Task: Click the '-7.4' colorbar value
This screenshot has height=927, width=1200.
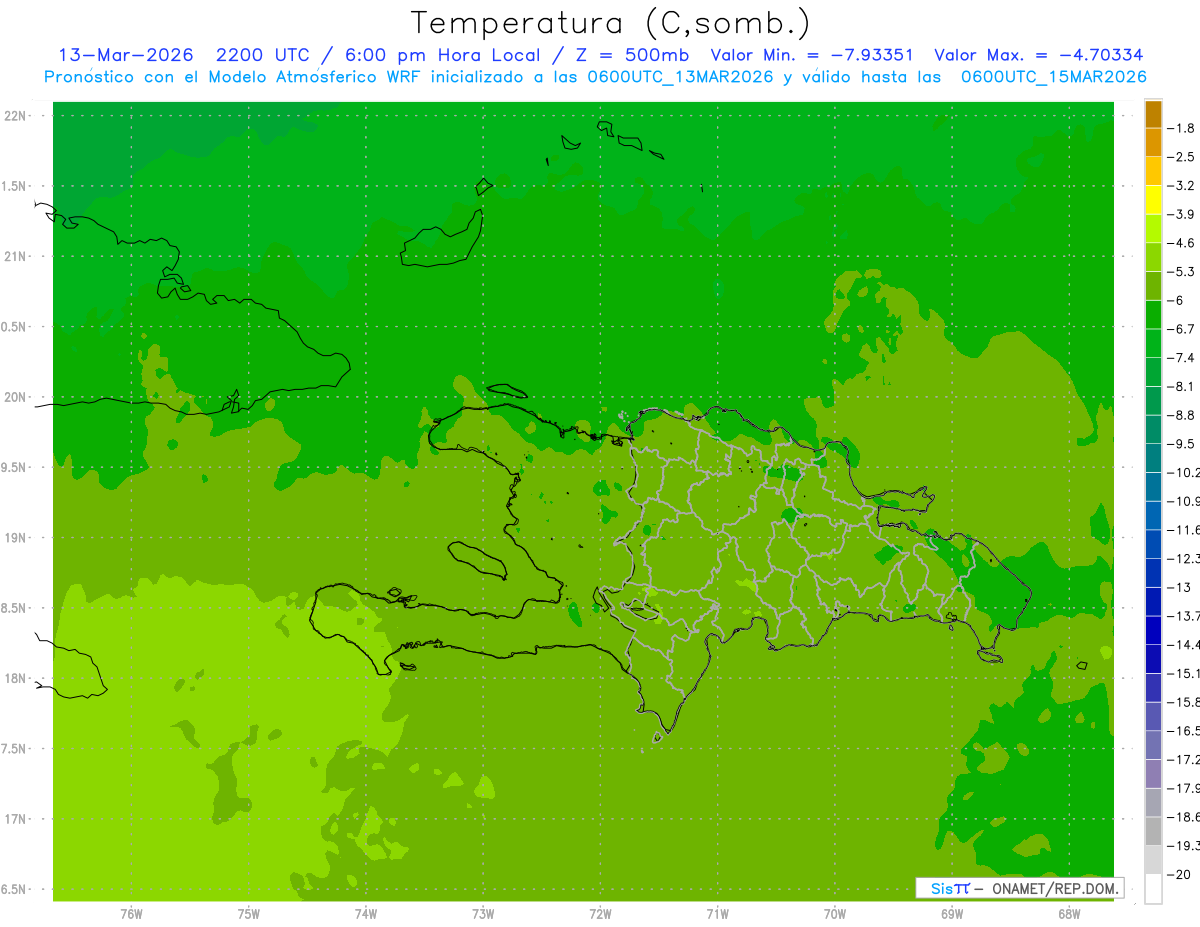Action: pos(1182,358)
